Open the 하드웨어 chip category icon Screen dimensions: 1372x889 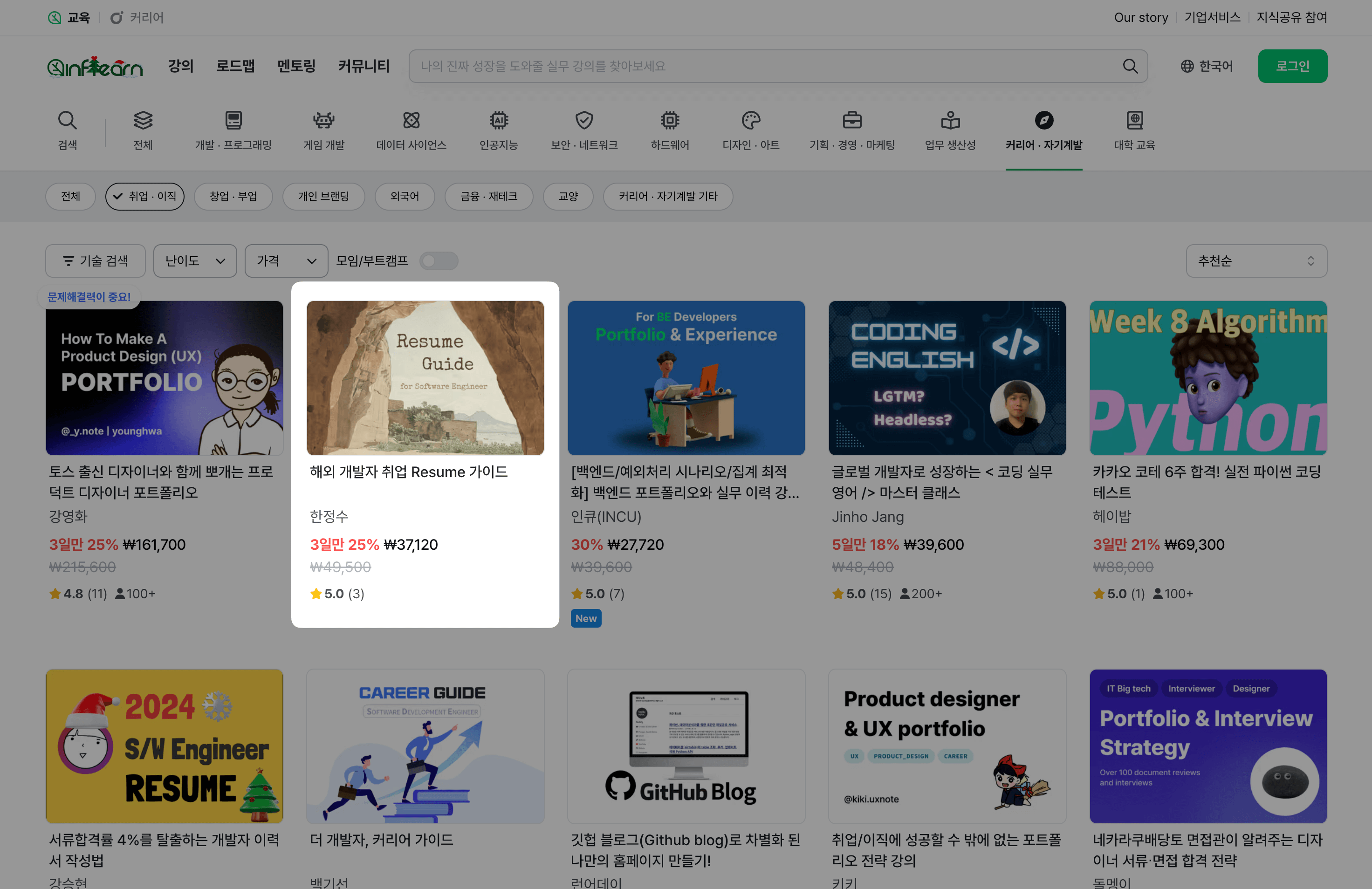point(669,121)
